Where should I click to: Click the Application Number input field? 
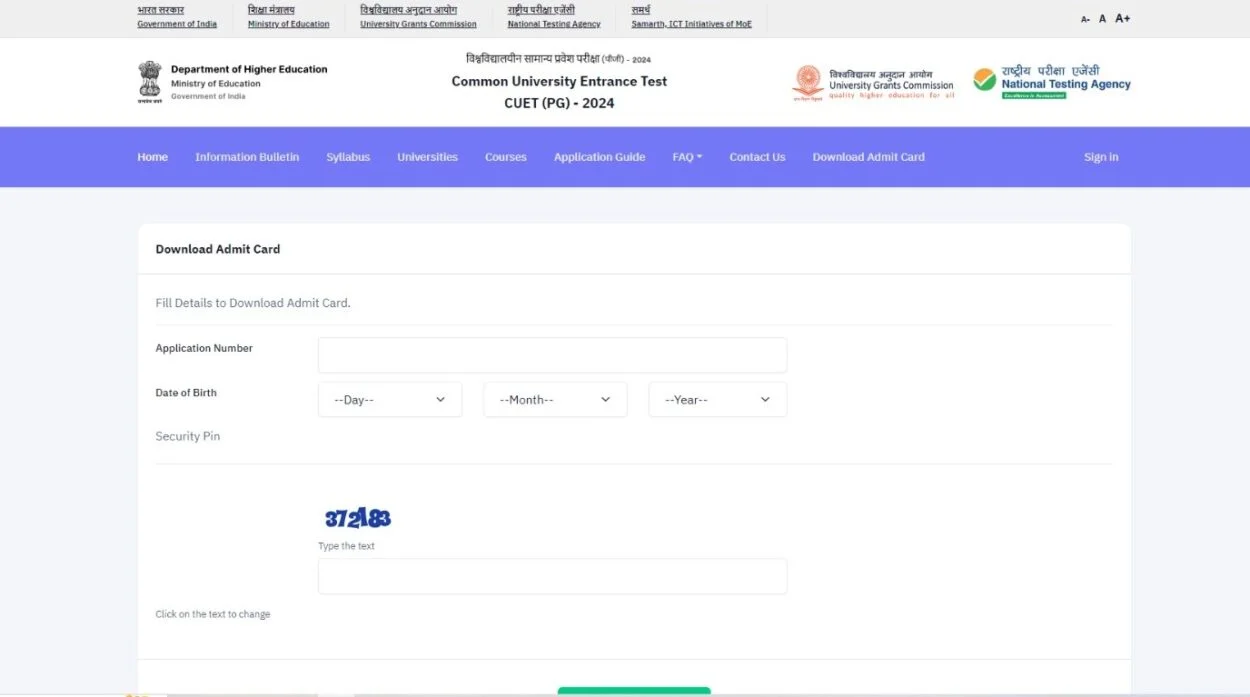pyautogui.click(x=552, y=355)
